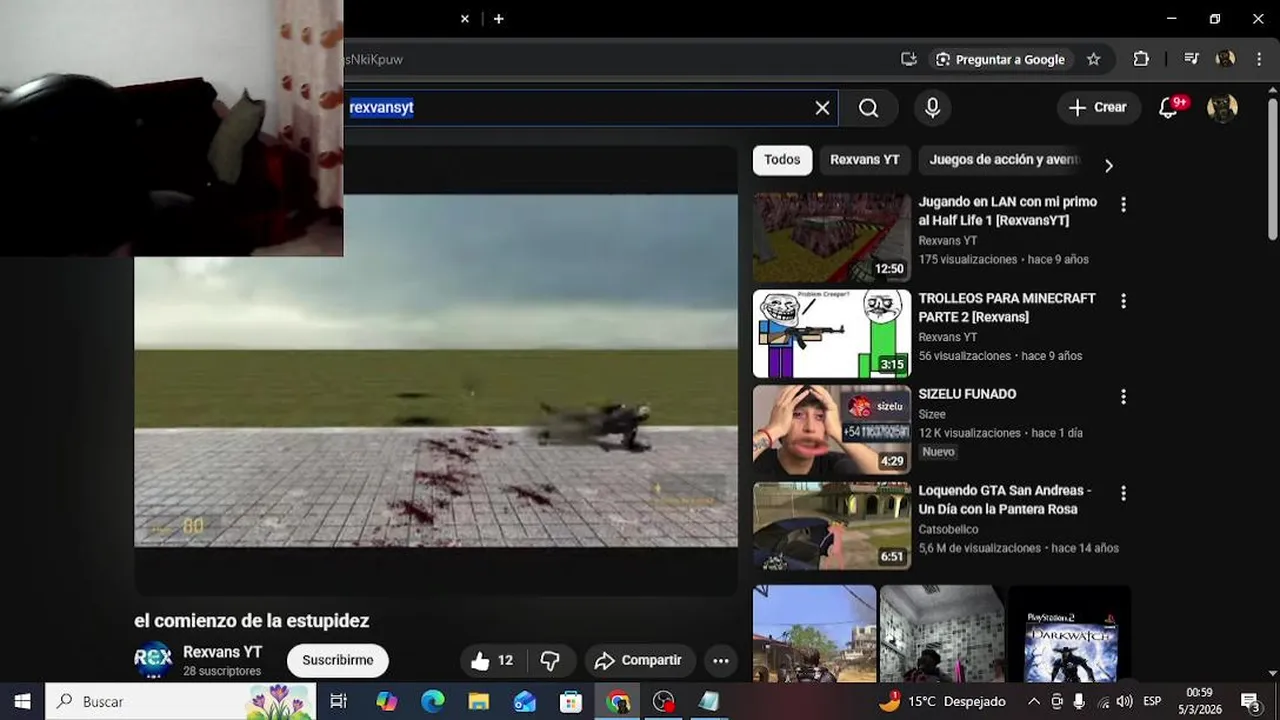Open options for Jugando en LAN video
This screenshot has height=720, width=1280.
pyautogui.click(x=1123, y=204)
